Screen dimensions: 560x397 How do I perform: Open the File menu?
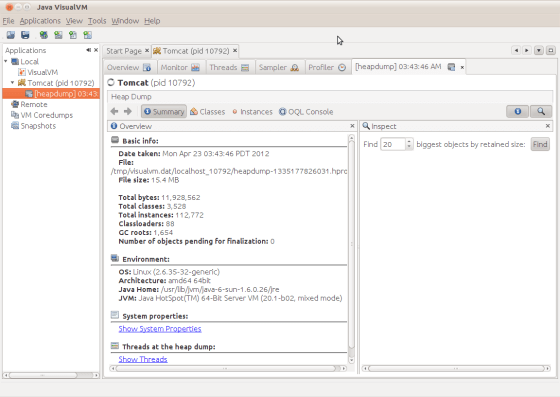pos(8,21)
